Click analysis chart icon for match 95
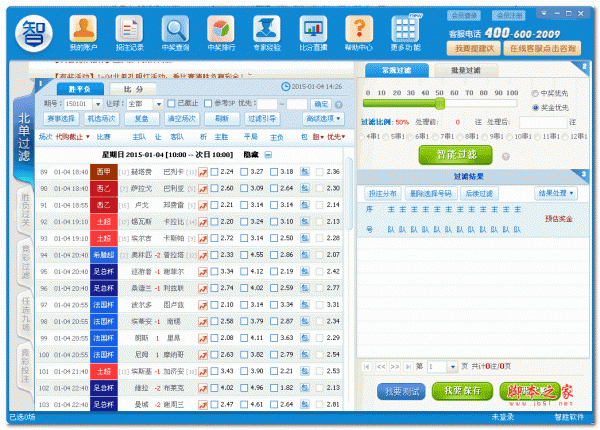Viewport: 600px width, 430px height. coord(203,272)
